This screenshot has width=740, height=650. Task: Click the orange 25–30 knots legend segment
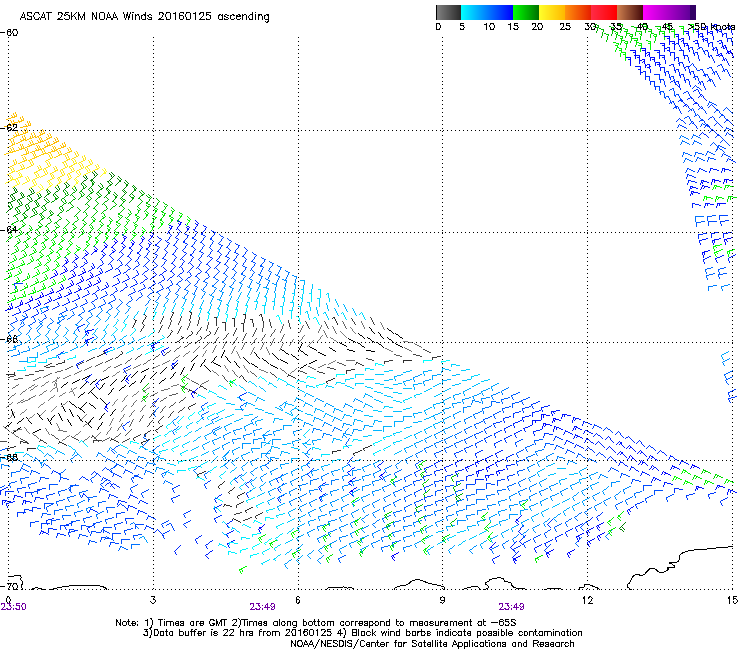[578, 12]
